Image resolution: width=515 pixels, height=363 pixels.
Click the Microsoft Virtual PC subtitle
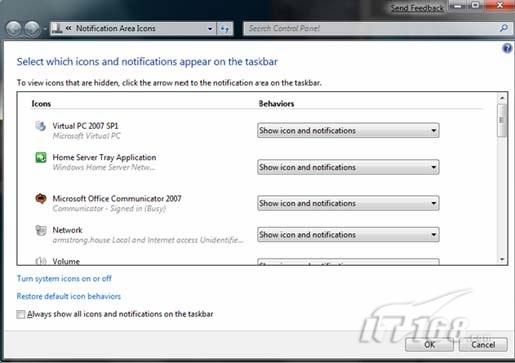(x=87, y=136)
